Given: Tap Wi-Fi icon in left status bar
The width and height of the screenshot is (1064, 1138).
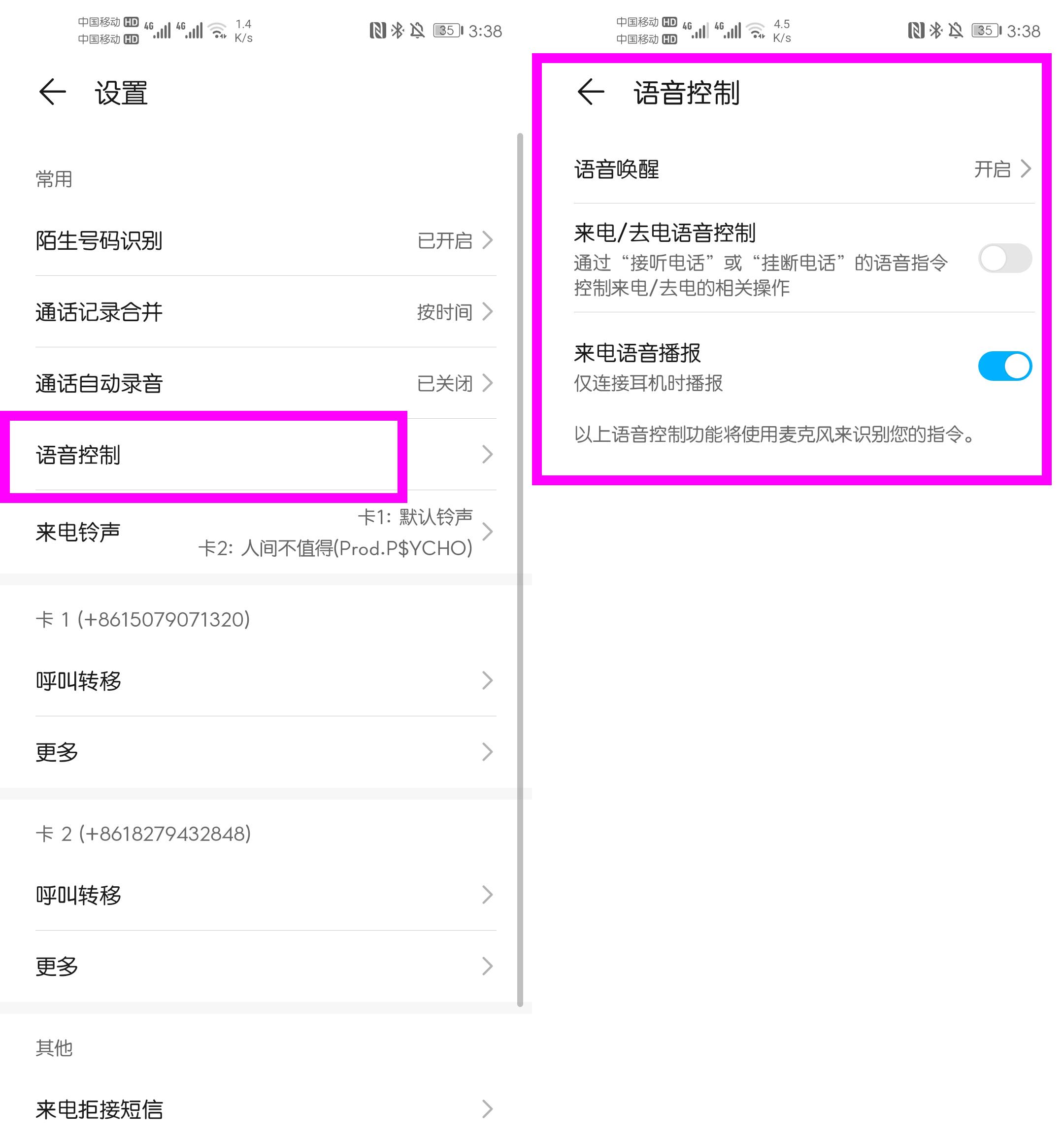Looking at the screenshot, I should 218,31.
